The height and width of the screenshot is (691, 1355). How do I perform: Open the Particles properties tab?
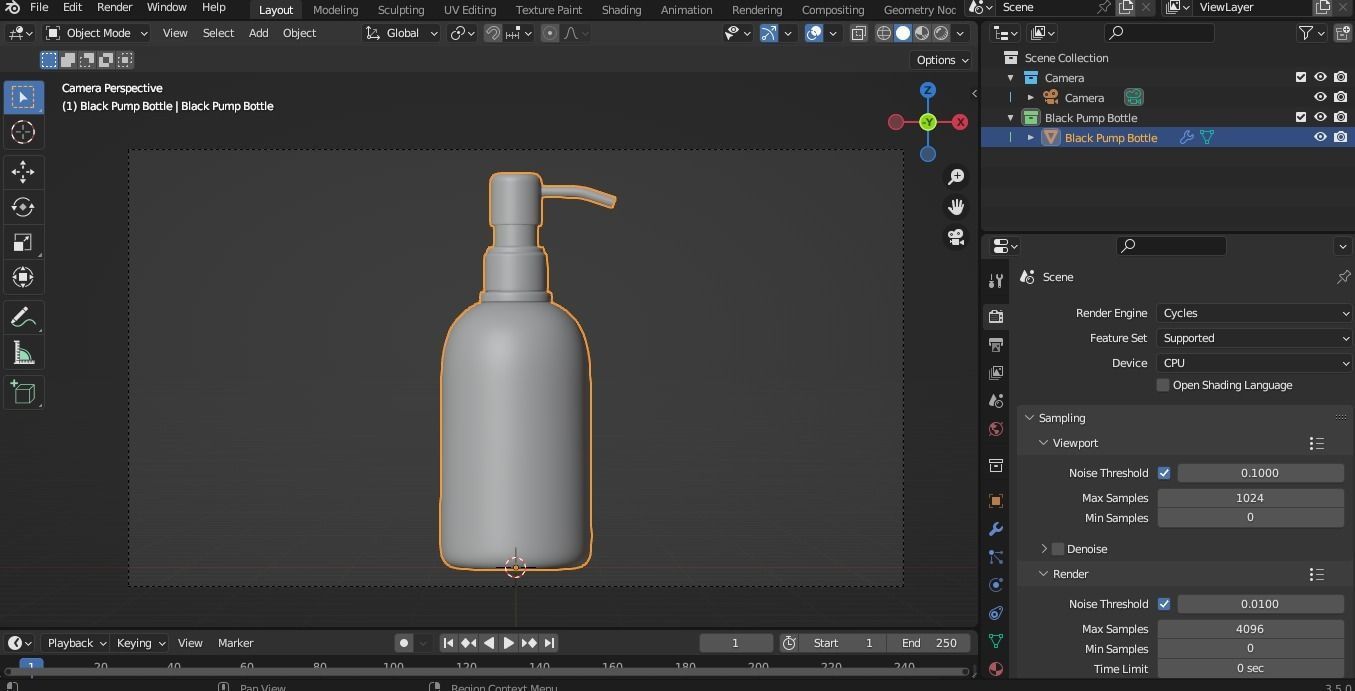tap(995, 557)
